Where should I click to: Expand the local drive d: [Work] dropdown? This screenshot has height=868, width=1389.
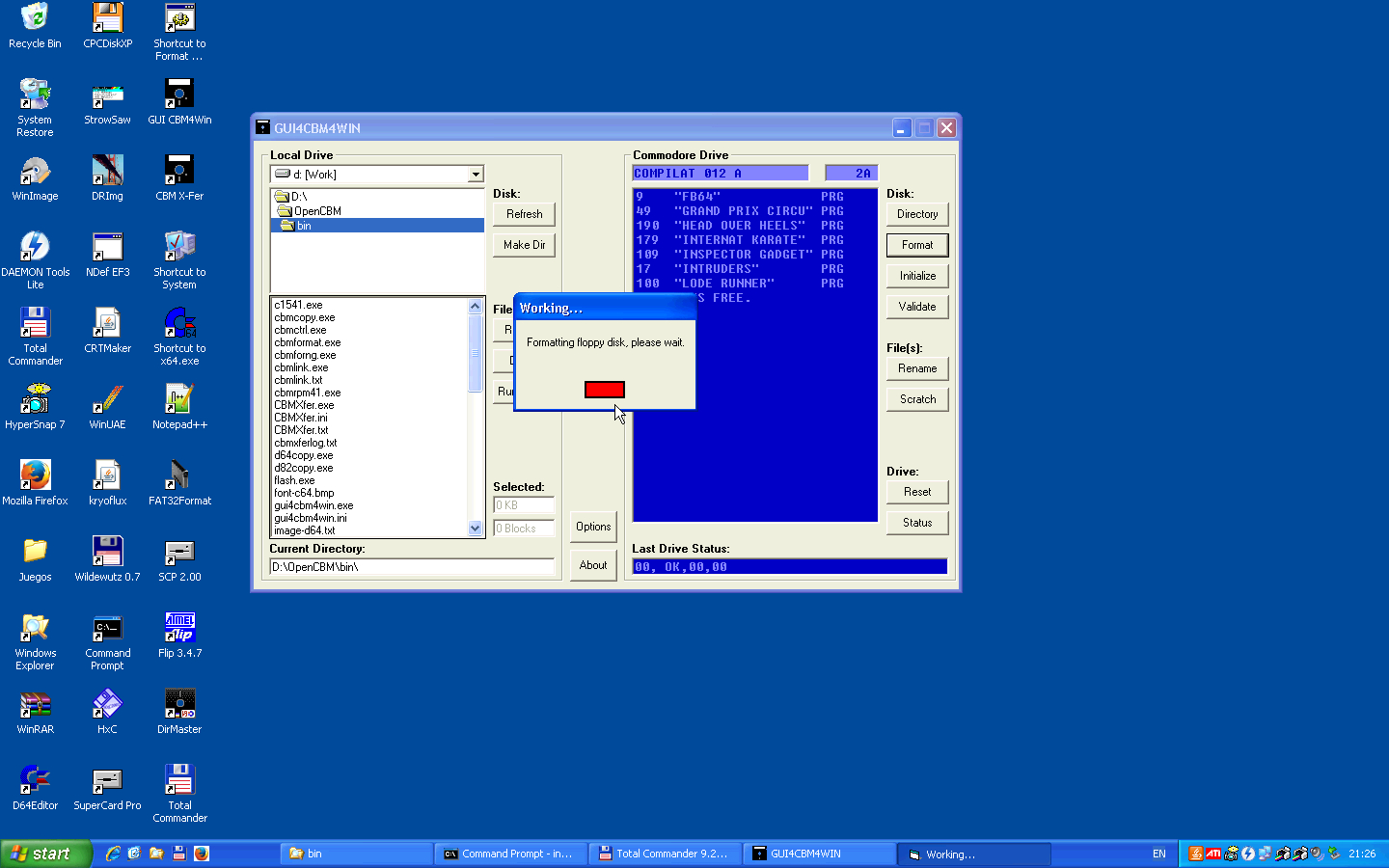point(476,175)
